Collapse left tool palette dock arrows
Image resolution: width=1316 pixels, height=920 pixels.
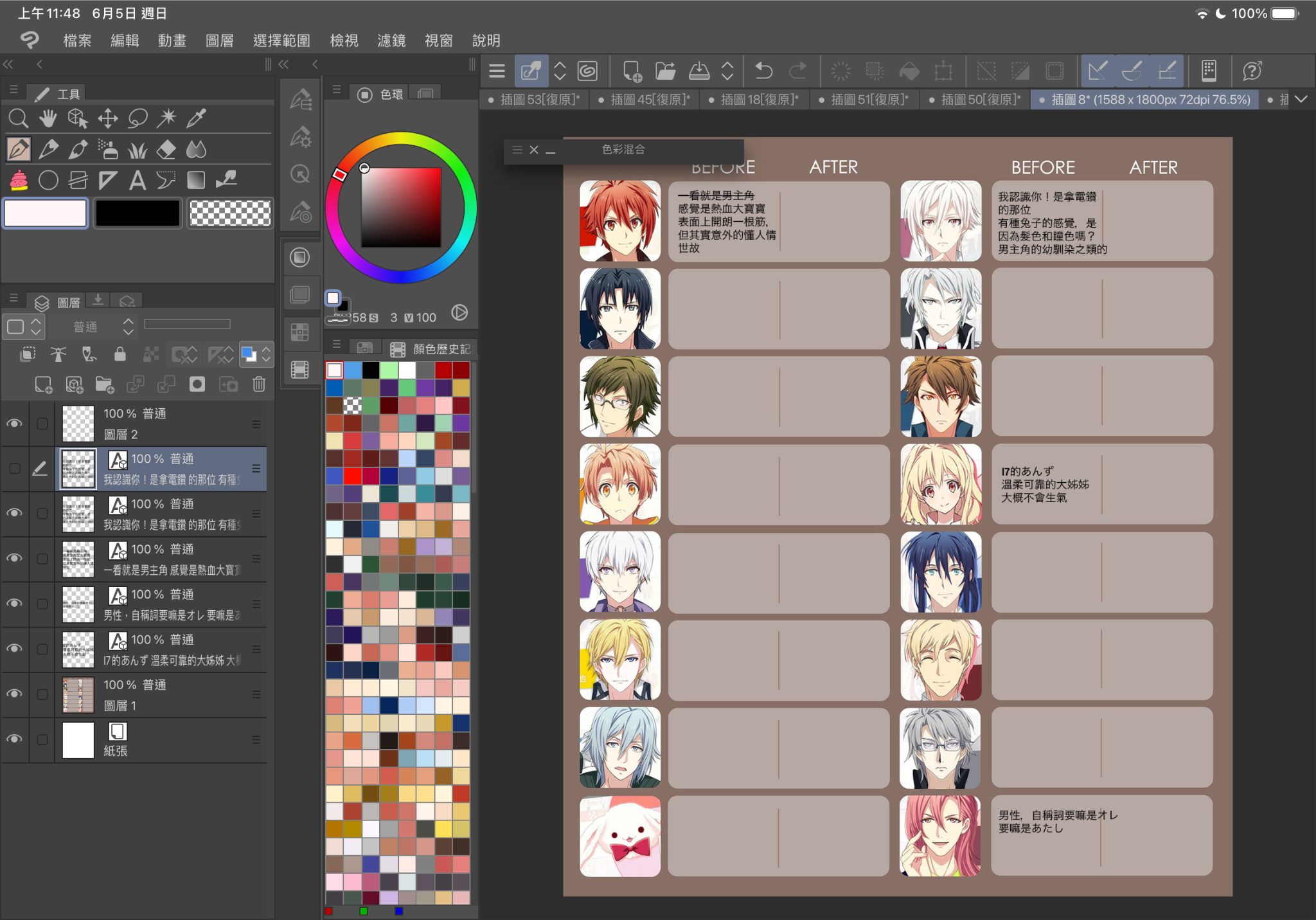click(8, 64)
